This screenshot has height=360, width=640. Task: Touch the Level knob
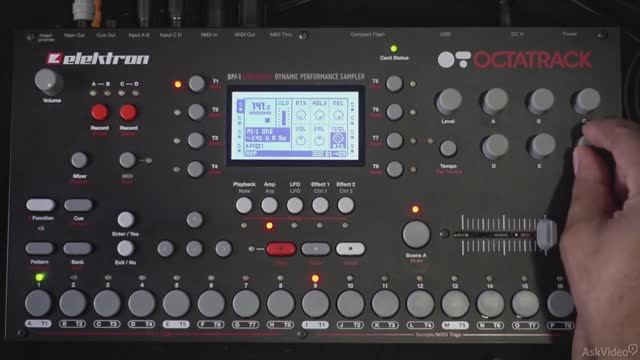(x=449, y=101)
